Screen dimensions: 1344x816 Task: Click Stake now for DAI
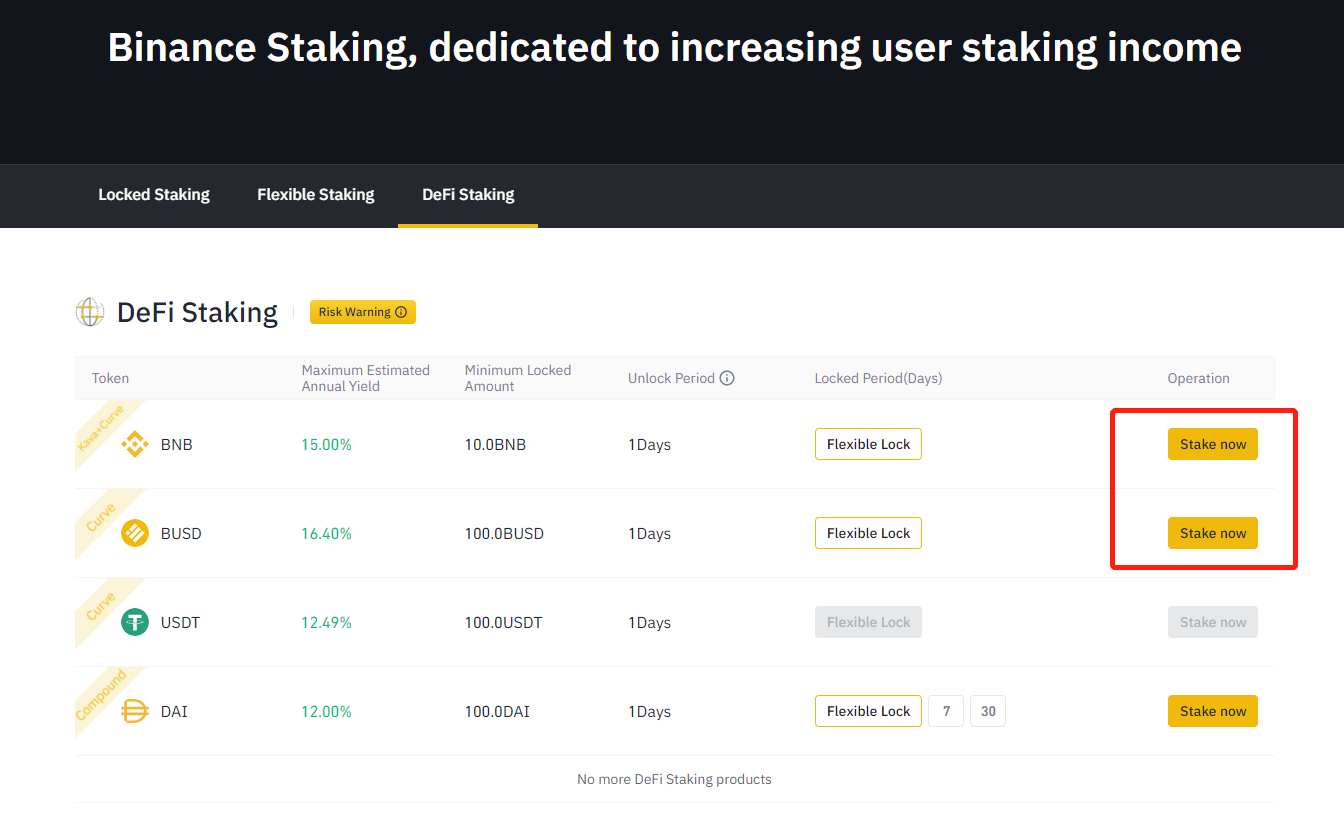[1212, 711]
